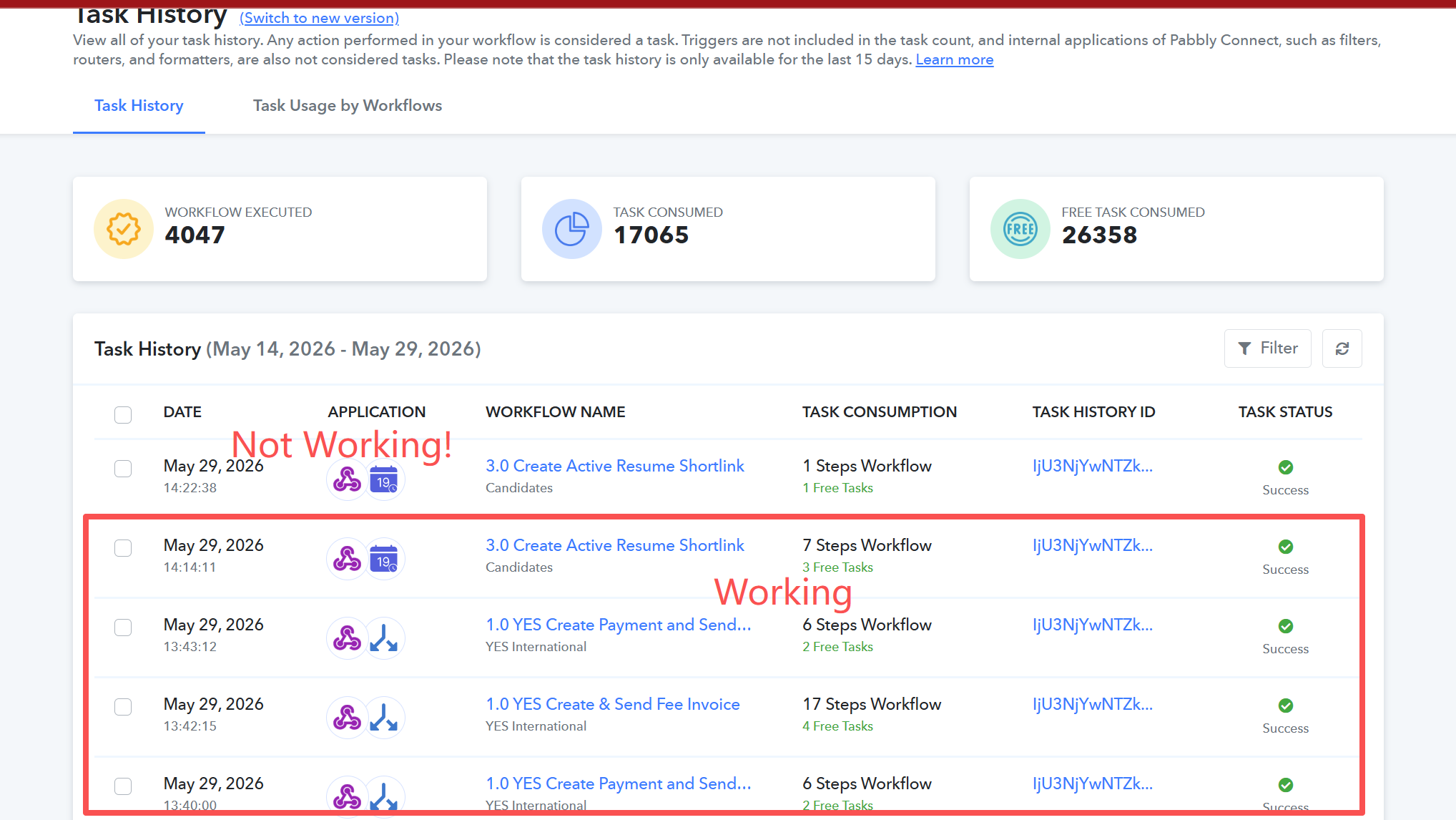Switch to the Task History tab
The height and width of the screenshot is (820, 1456).
click(139, 106)
